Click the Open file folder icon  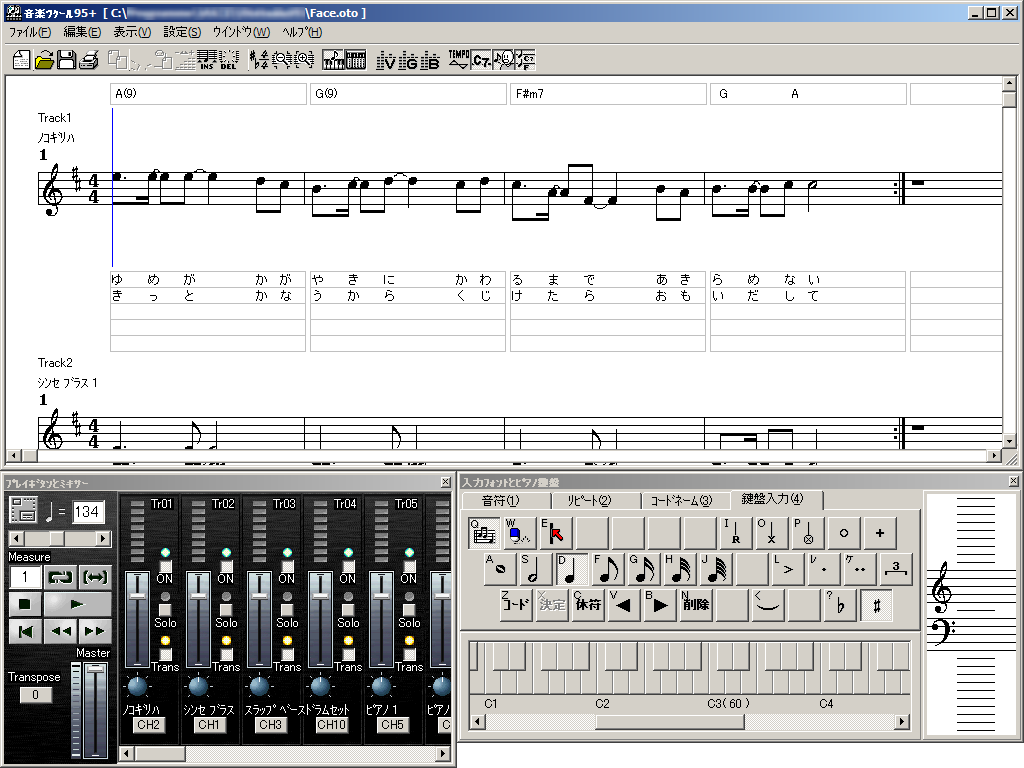[x=44, y=61]
